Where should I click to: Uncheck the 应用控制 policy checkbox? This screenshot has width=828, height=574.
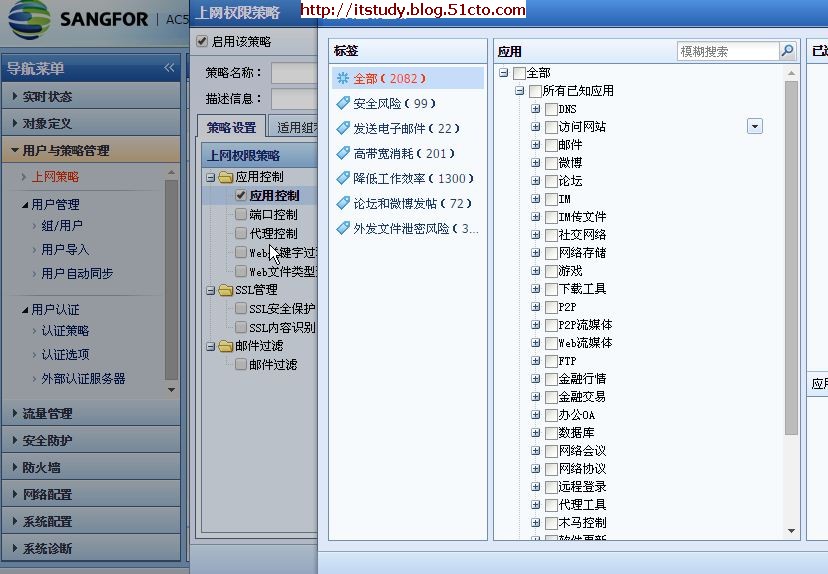[241, 195]
